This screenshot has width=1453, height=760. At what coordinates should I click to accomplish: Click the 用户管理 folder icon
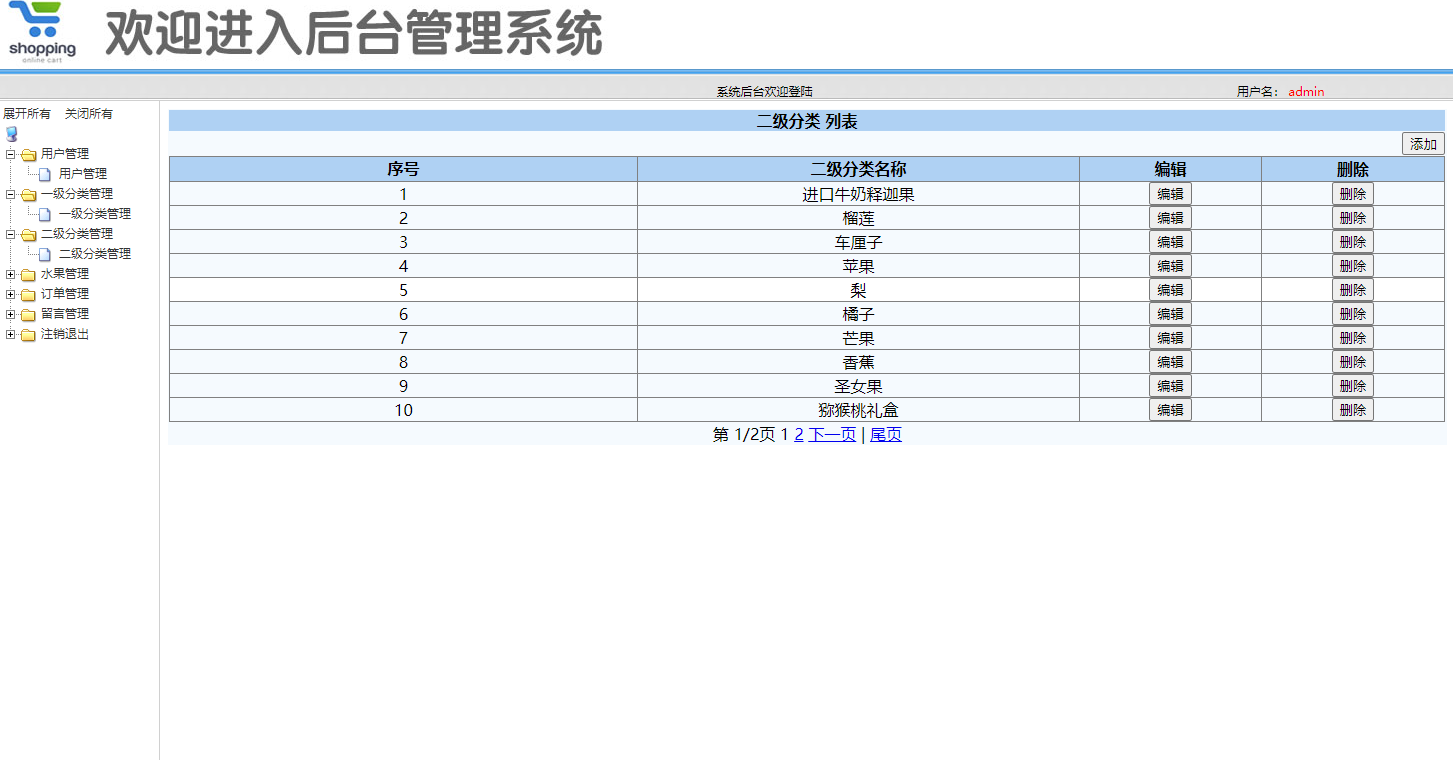pos(27,153)
